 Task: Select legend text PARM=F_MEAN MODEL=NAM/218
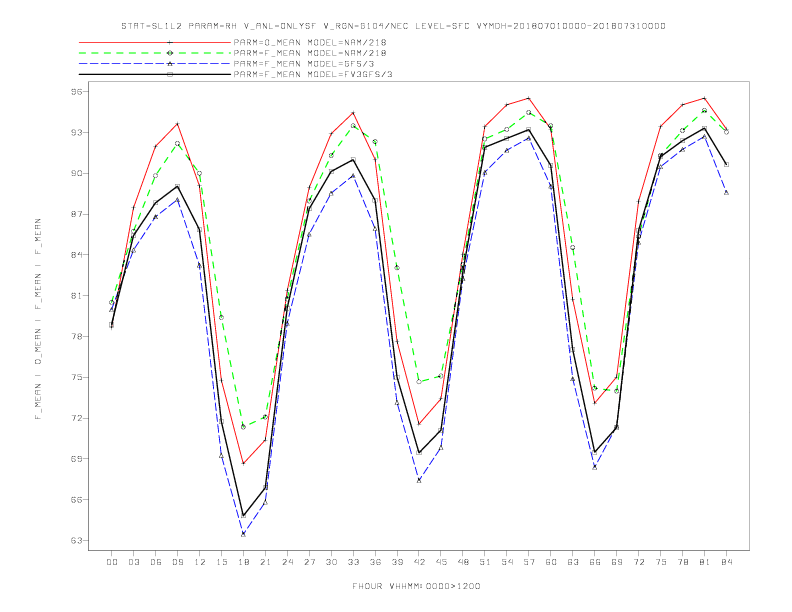click(310, 53)
